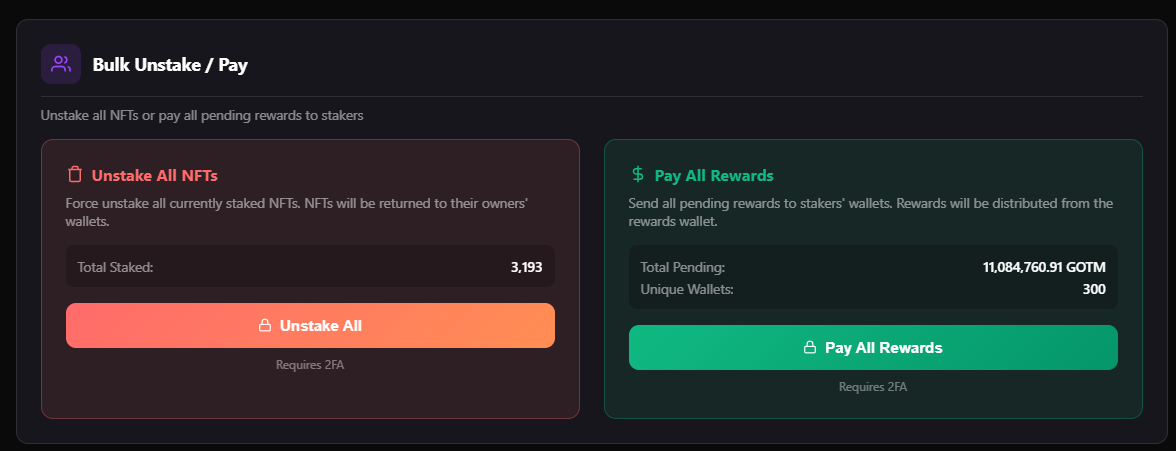Click the Total Staked label
Screen dimensions: 1176x451
click(x=115, y=267)
